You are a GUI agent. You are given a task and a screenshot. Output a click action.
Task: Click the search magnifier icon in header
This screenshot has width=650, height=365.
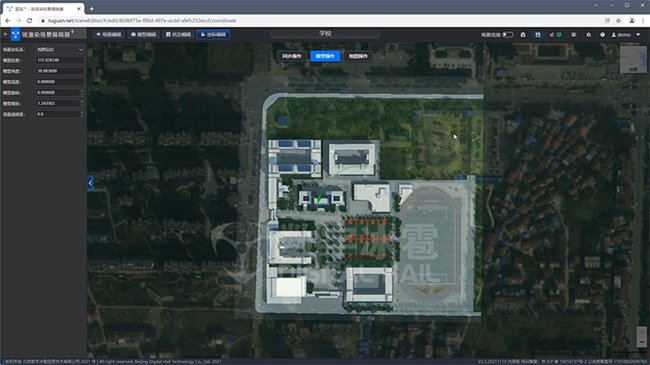588,35
